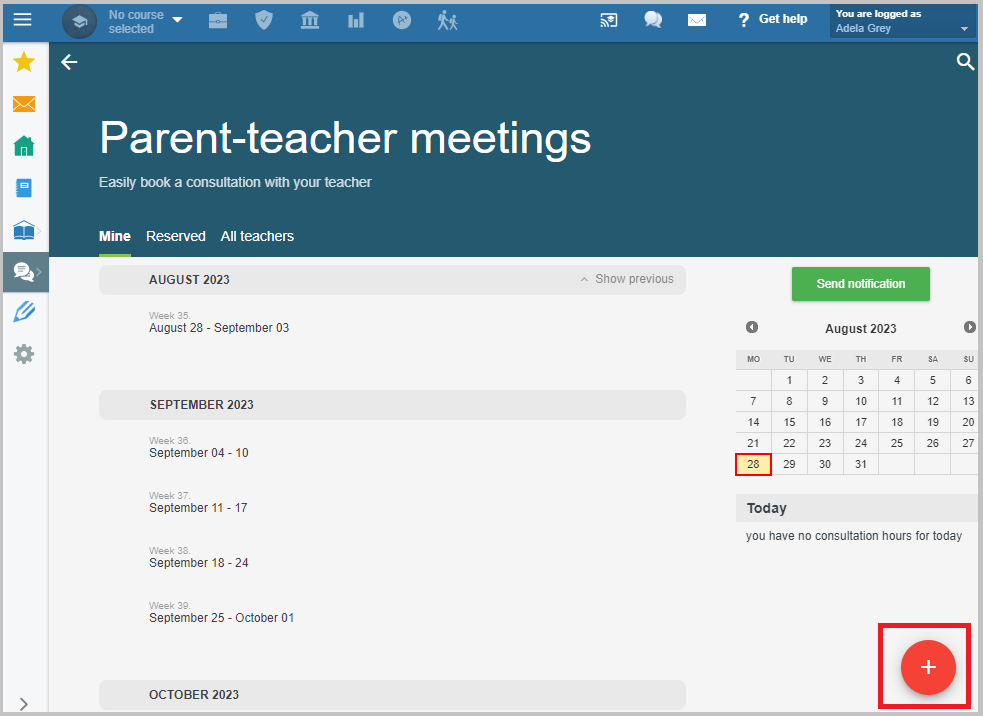
Task: Open the briefcase icon in top bar
Action: [x=218, y=21]
